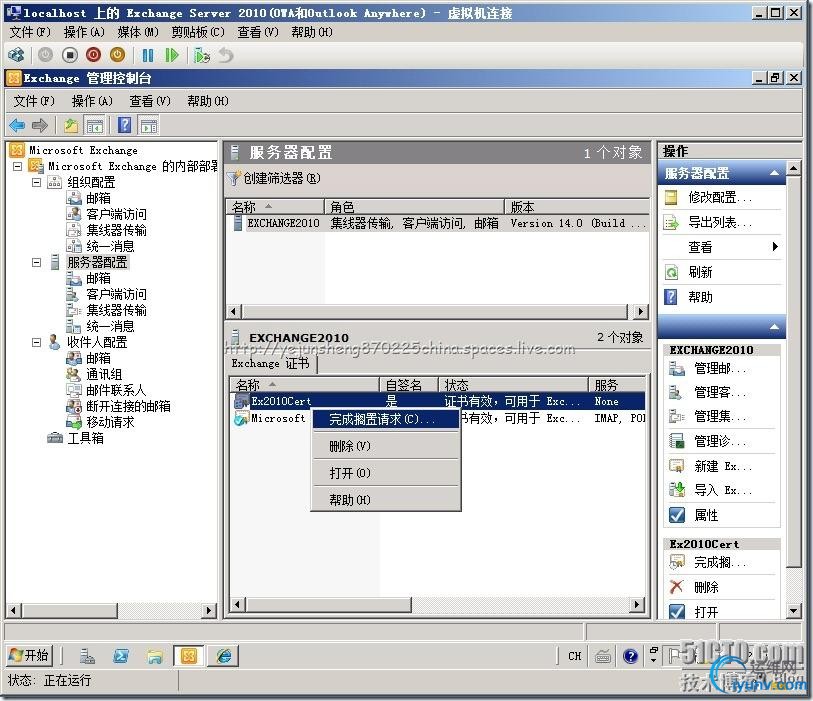The height and width of the screenshot is (701, 813).
Task: Select the EXCHANGE2010 server row
Action: click(438, 223)
